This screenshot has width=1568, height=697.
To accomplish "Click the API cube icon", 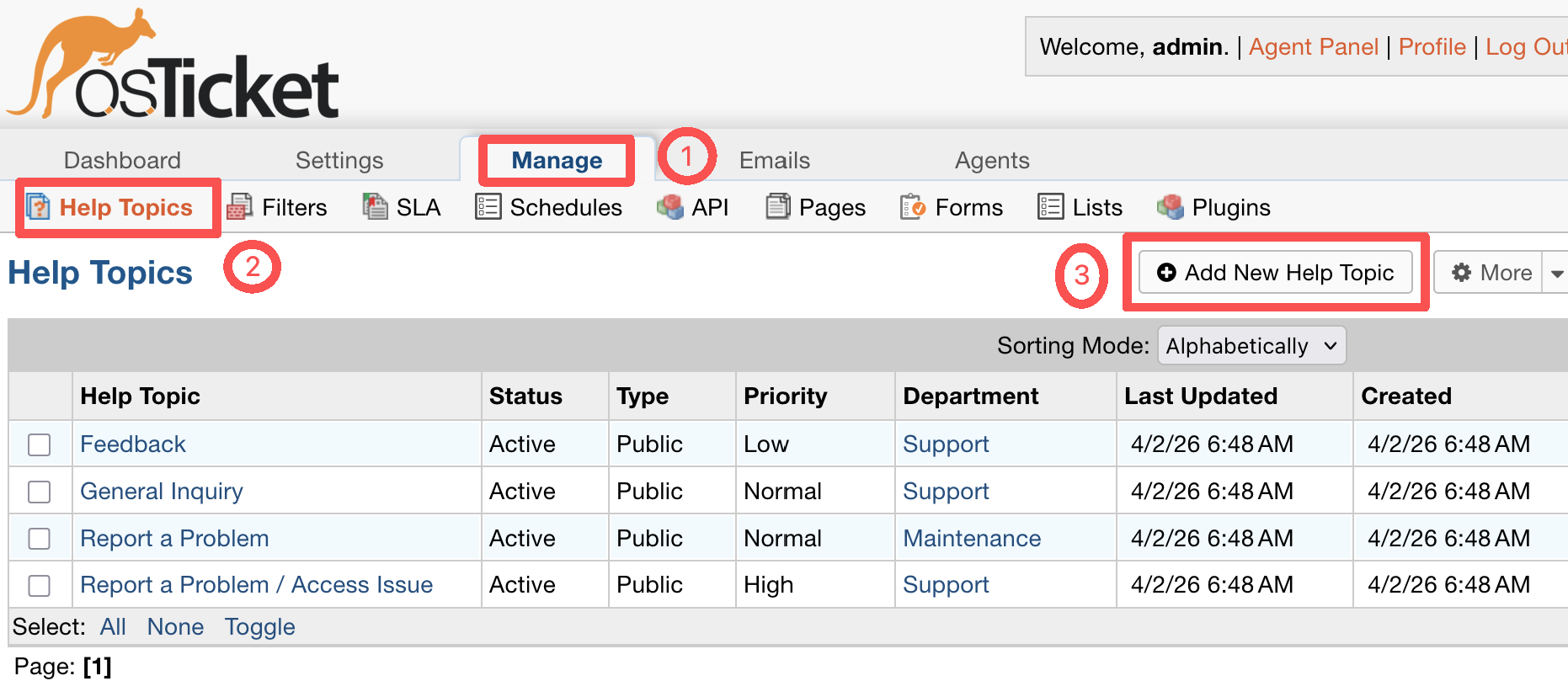I will tap(670, 207).
